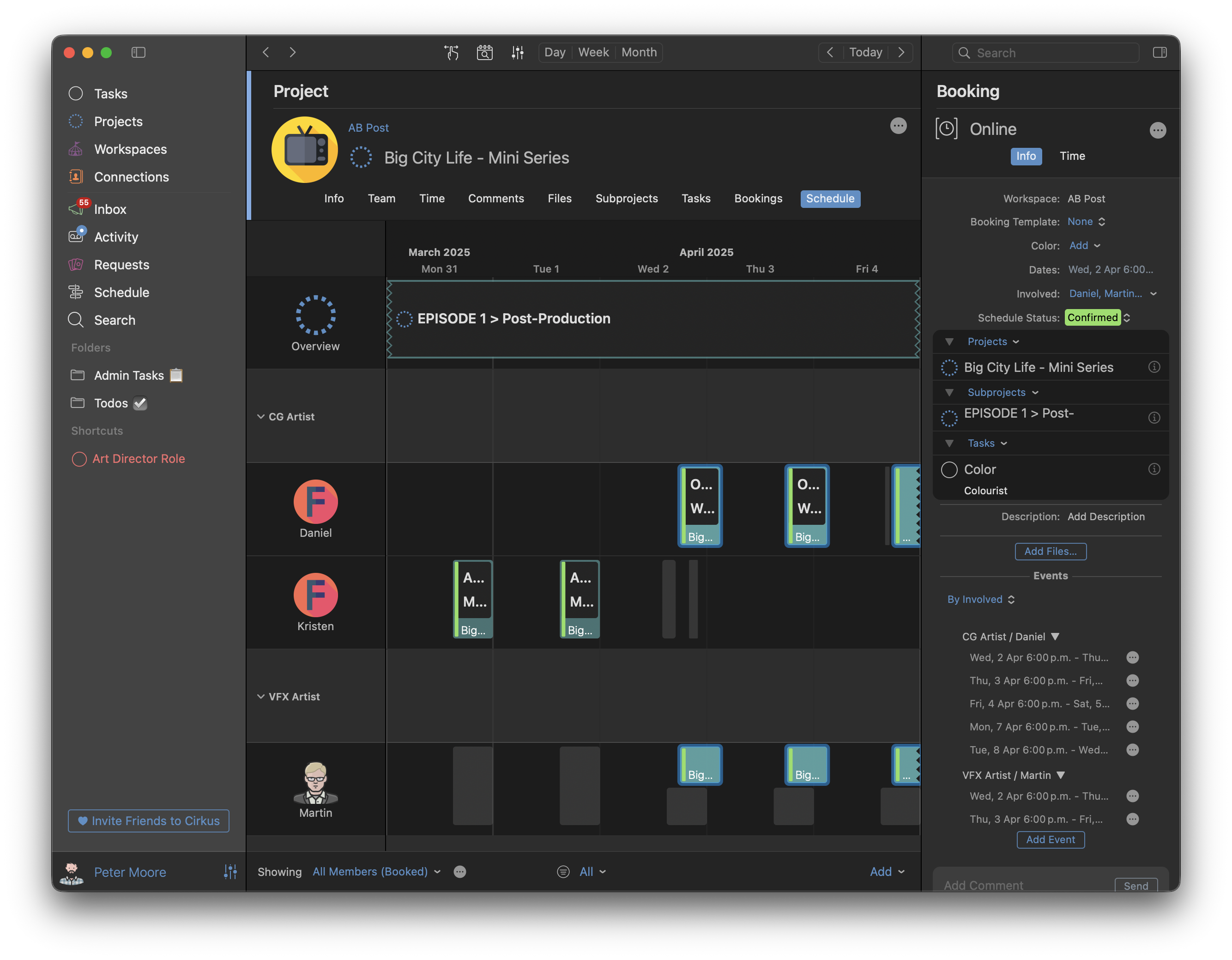Switch to the Bookings tab
The width and height of the screenshot is (1232, 960).
[758, 199]
